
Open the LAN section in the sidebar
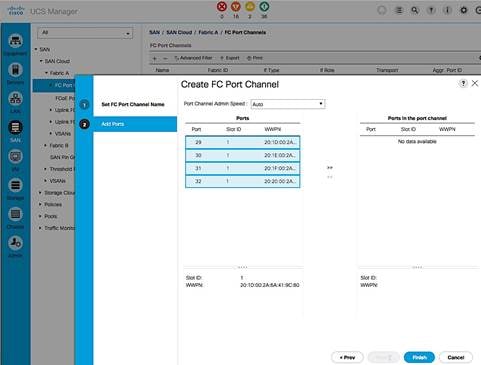point(15,99)
